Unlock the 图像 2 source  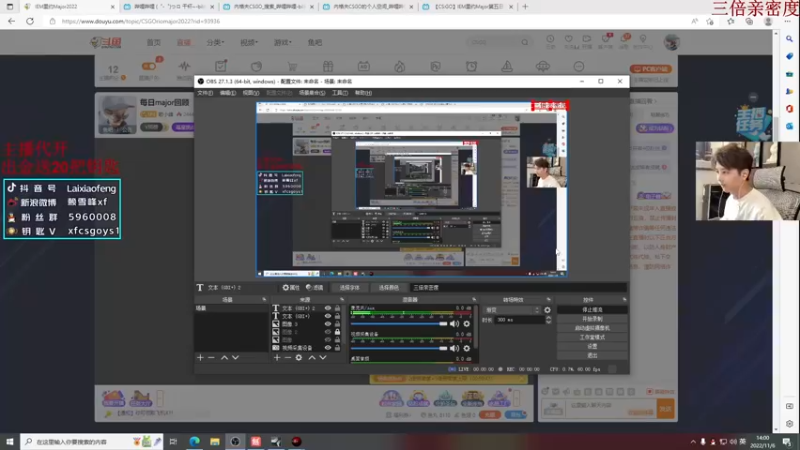pos(337,332)
